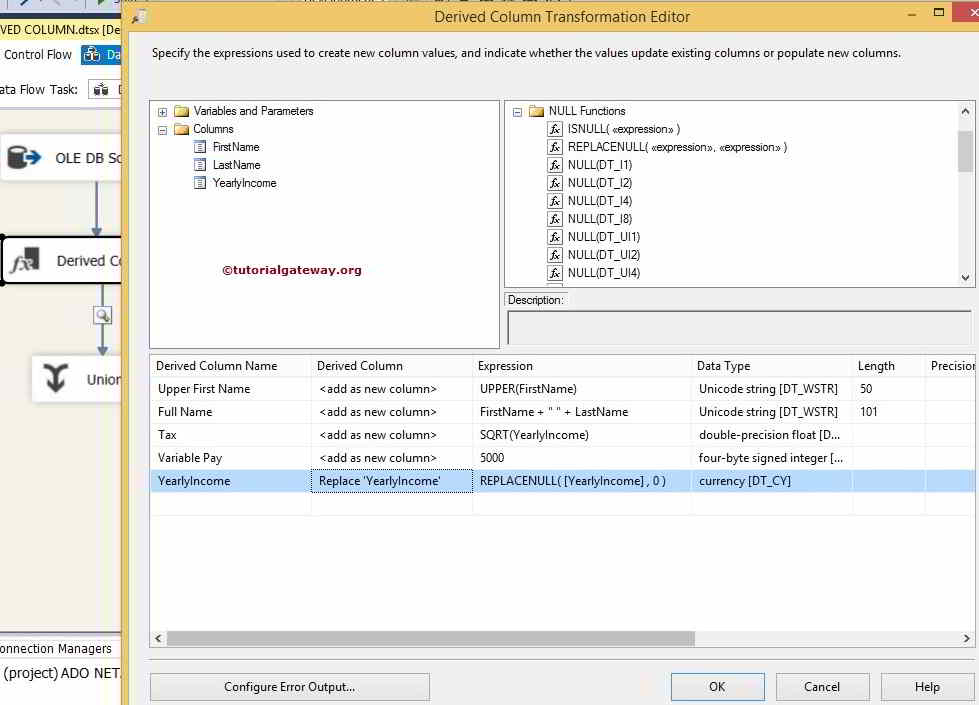Viewport: 979px width, 705px height.
Task: Click the Cancel button
Action: [822, 687]
